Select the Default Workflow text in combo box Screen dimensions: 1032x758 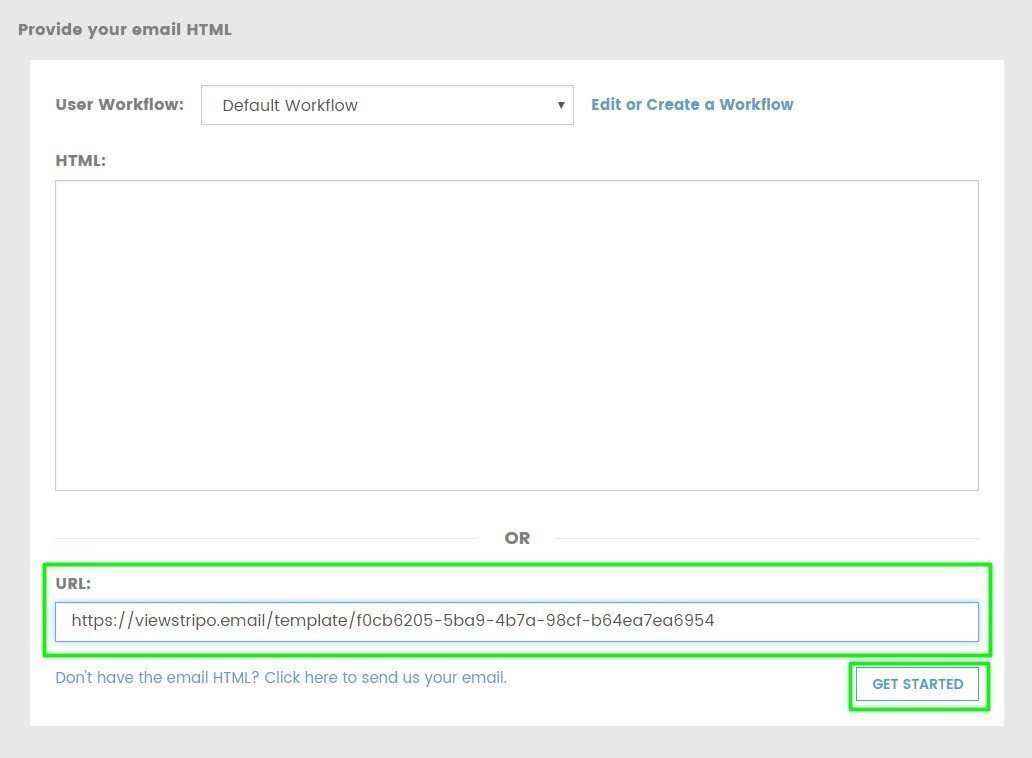pyautogui.click(x=290, y=105)
